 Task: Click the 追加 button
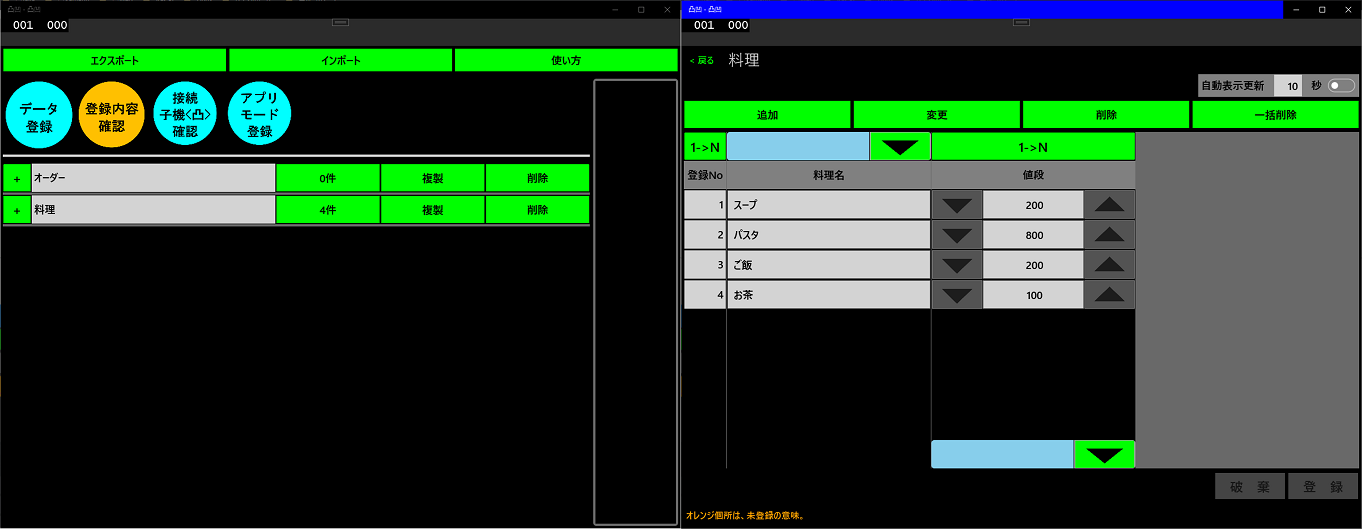767,115
